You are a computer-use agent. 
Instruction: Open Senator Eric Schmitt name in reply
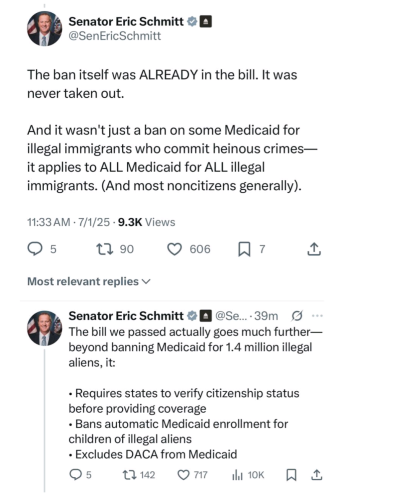(126, 316)
